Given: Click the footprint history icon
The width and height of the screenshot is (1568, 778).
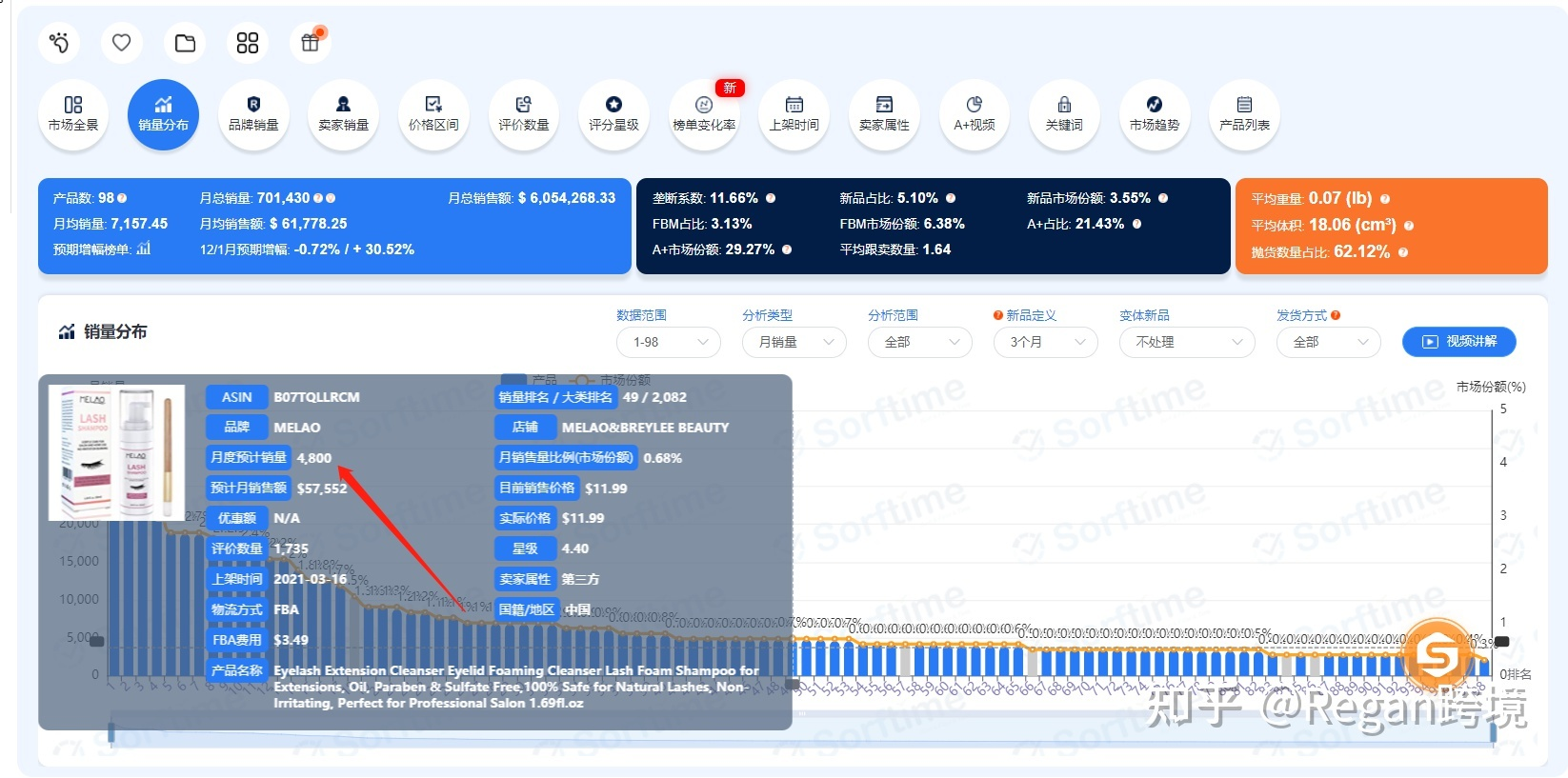Looking at the screenshot, I should [59, 43].
